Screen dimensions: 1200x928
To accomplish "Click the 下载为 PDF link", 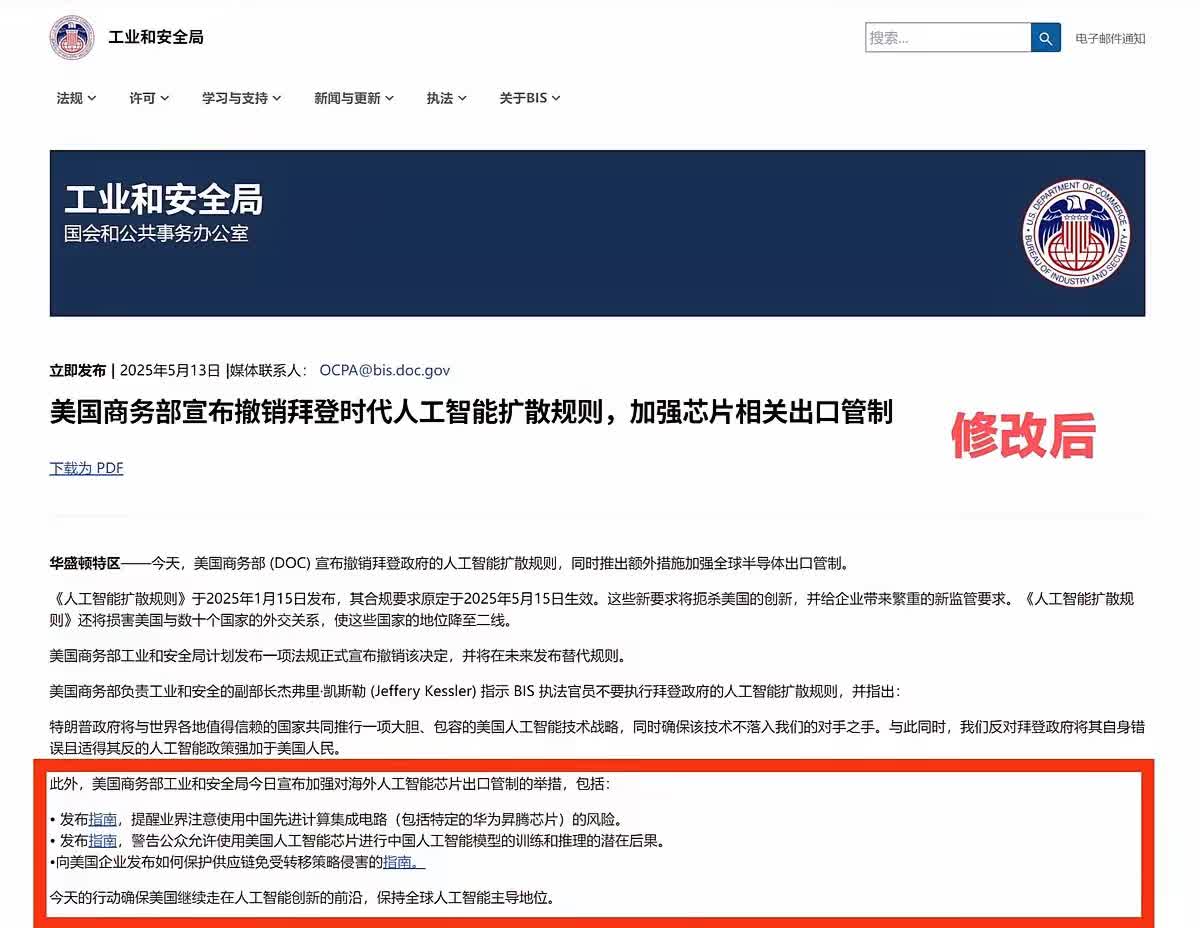I will (87, 468).
